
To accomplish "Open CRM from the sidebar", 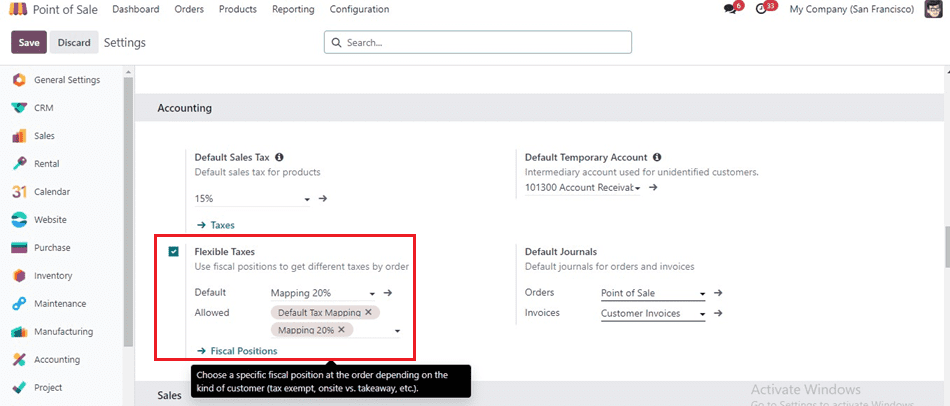I will pos(43,107).
